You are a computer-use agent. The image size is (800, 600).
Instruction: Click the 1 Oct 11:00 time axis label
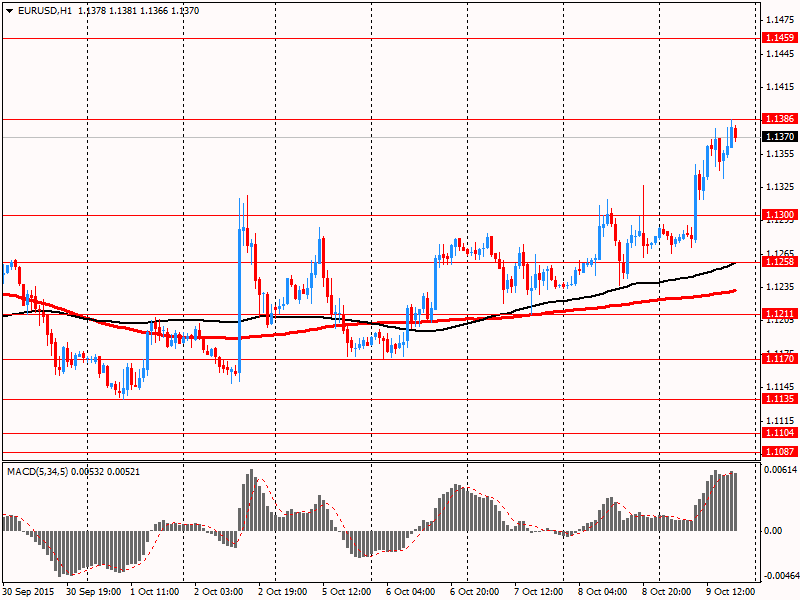tap(155, 592)
